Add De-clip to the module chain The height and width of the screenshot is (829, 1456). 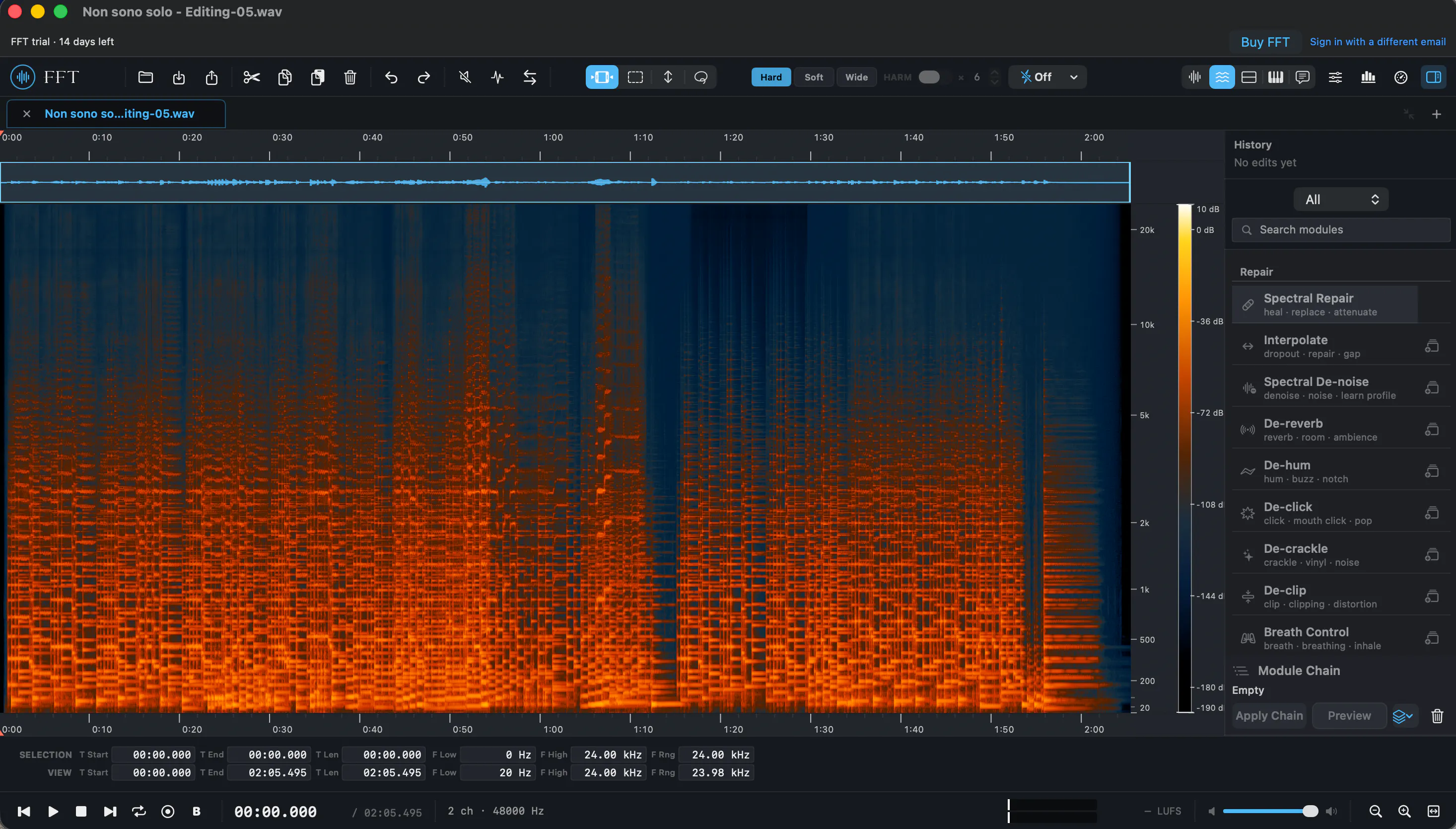tap(1432, 596)
